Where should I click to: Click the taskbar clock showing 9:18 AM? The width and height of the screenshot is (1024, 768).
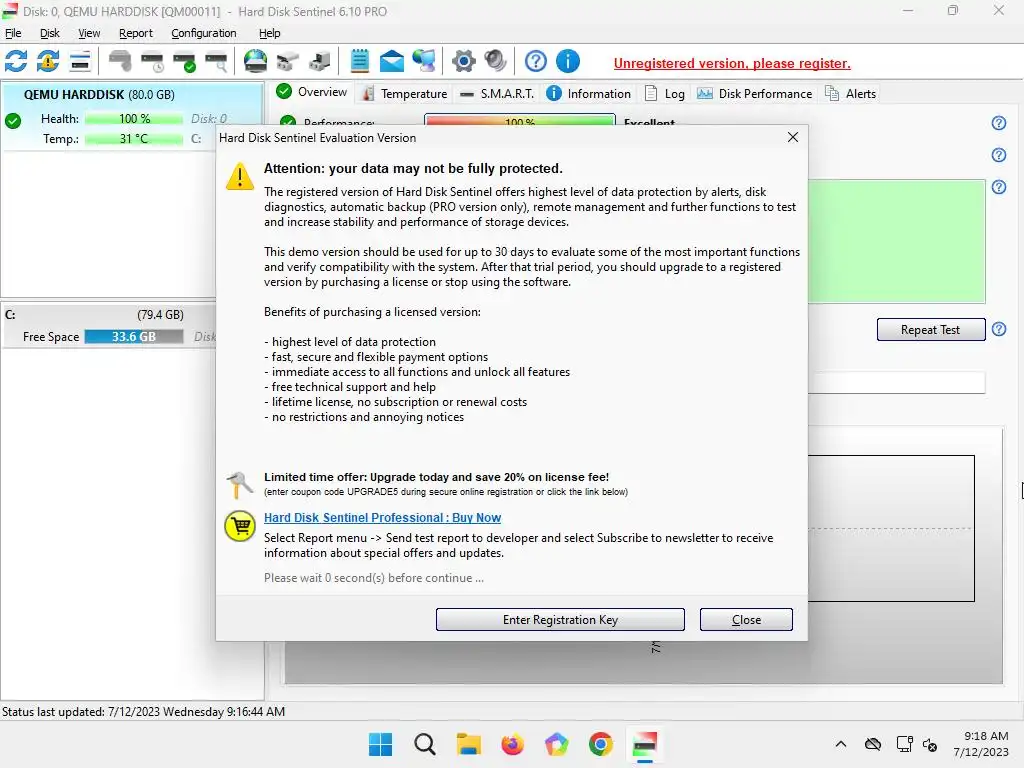point(981,744)
